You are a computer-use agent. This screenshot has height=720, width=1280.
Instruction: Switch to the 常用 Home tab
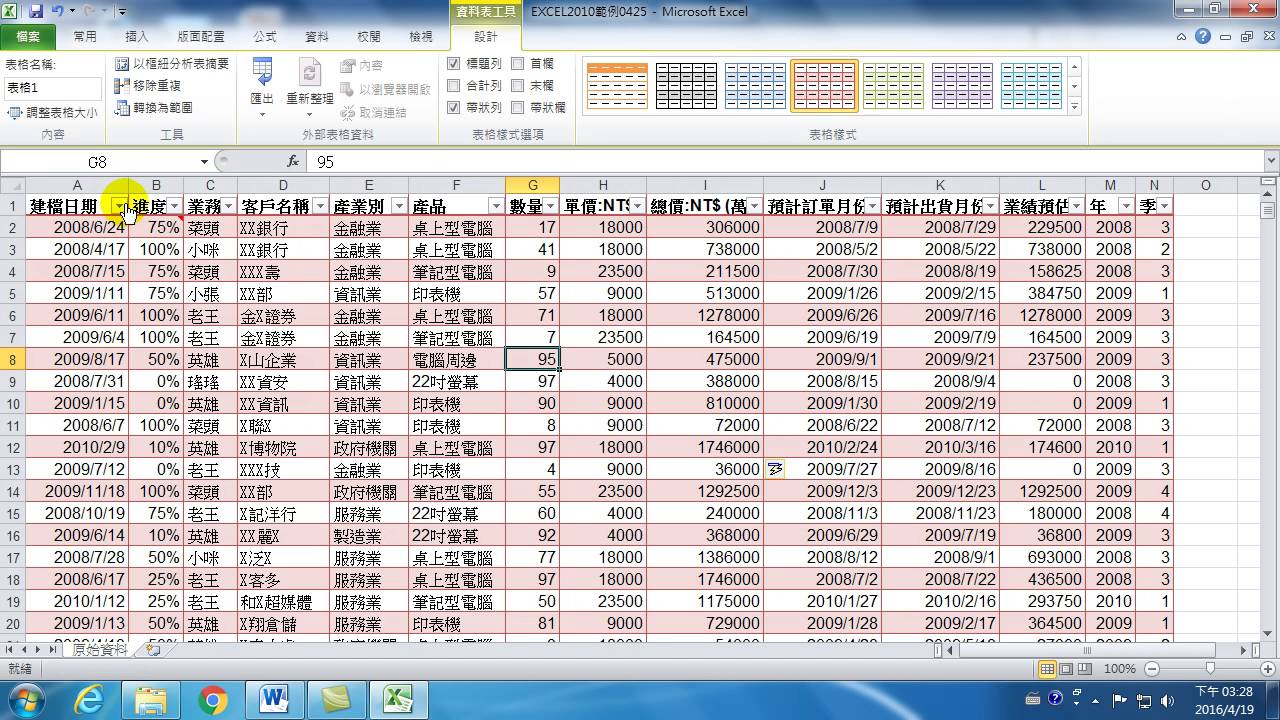pyautogui.click(x=85, y=36)
